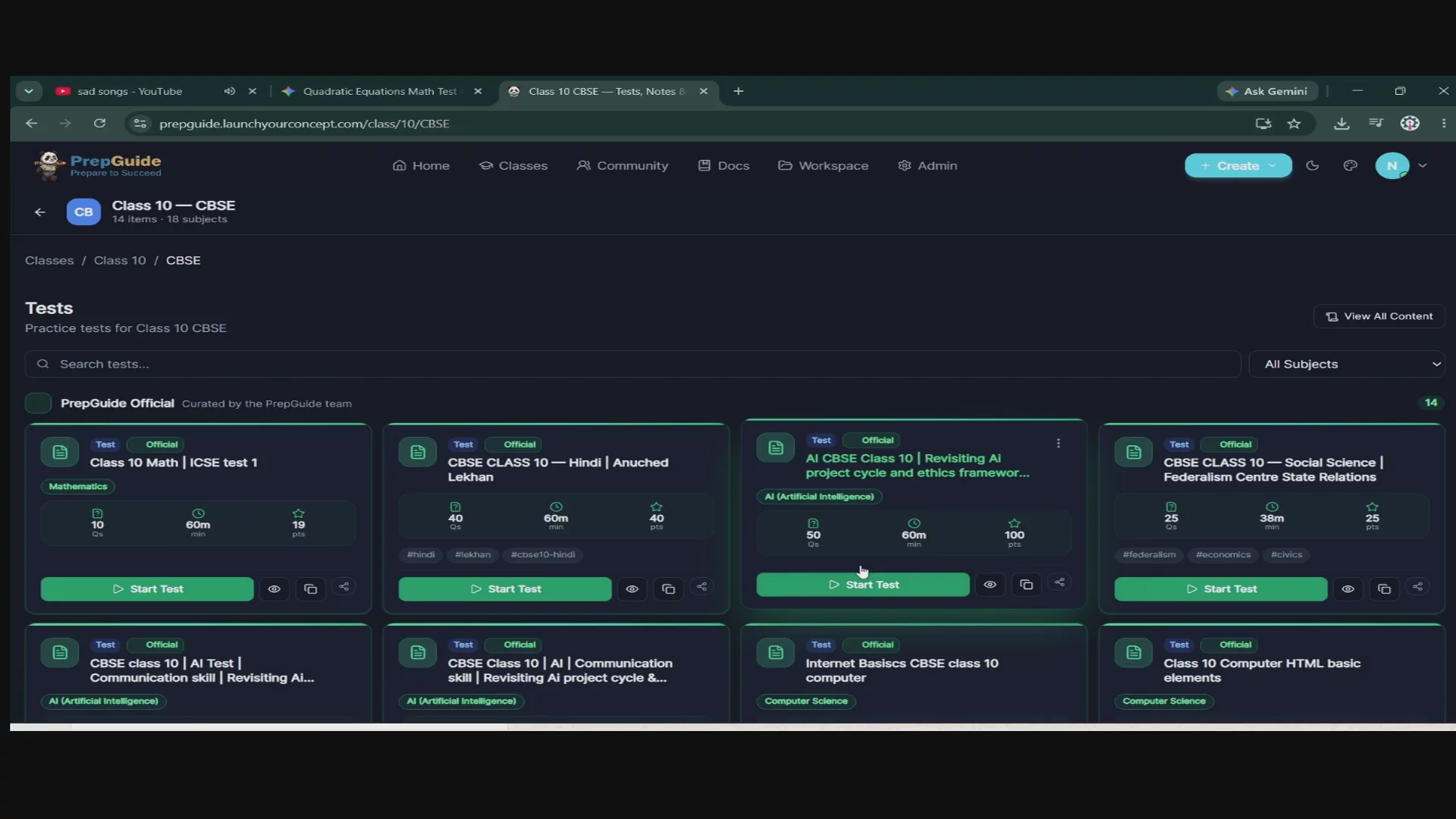The height and width of the screenshot is (819, 1456).
Task: Expand the profile dropdown chevron
Action: [x=1423, y=165]
